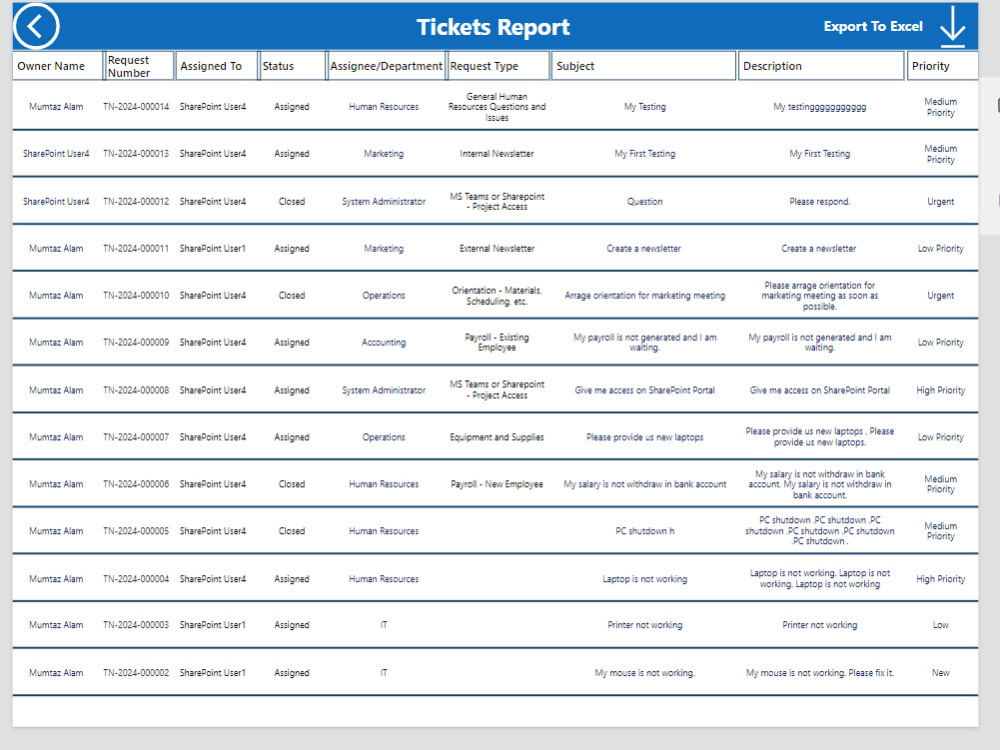This screenshot has height=750, width=1000.
Task: Click the 'Printer not working' subject cell
Action: pos(645,625)
